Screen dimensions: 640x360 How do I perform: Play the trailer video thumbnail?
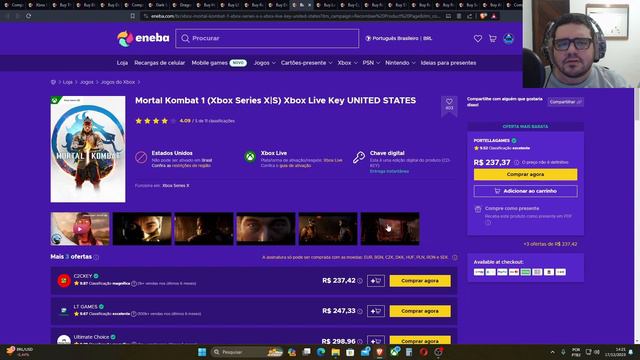pyautogui.click(x=80, y=229)
